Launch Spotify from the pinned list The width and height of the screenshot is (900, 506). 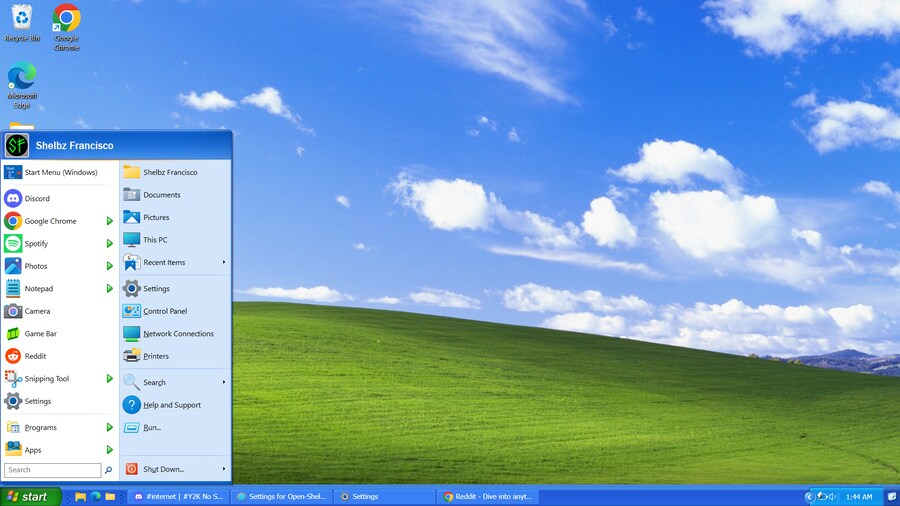pos(36,244)
